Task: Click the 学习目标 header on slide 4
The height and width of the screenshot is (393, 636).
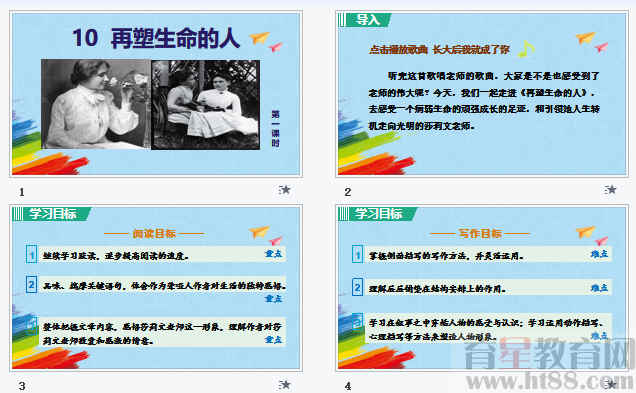Action: point(378,214)
